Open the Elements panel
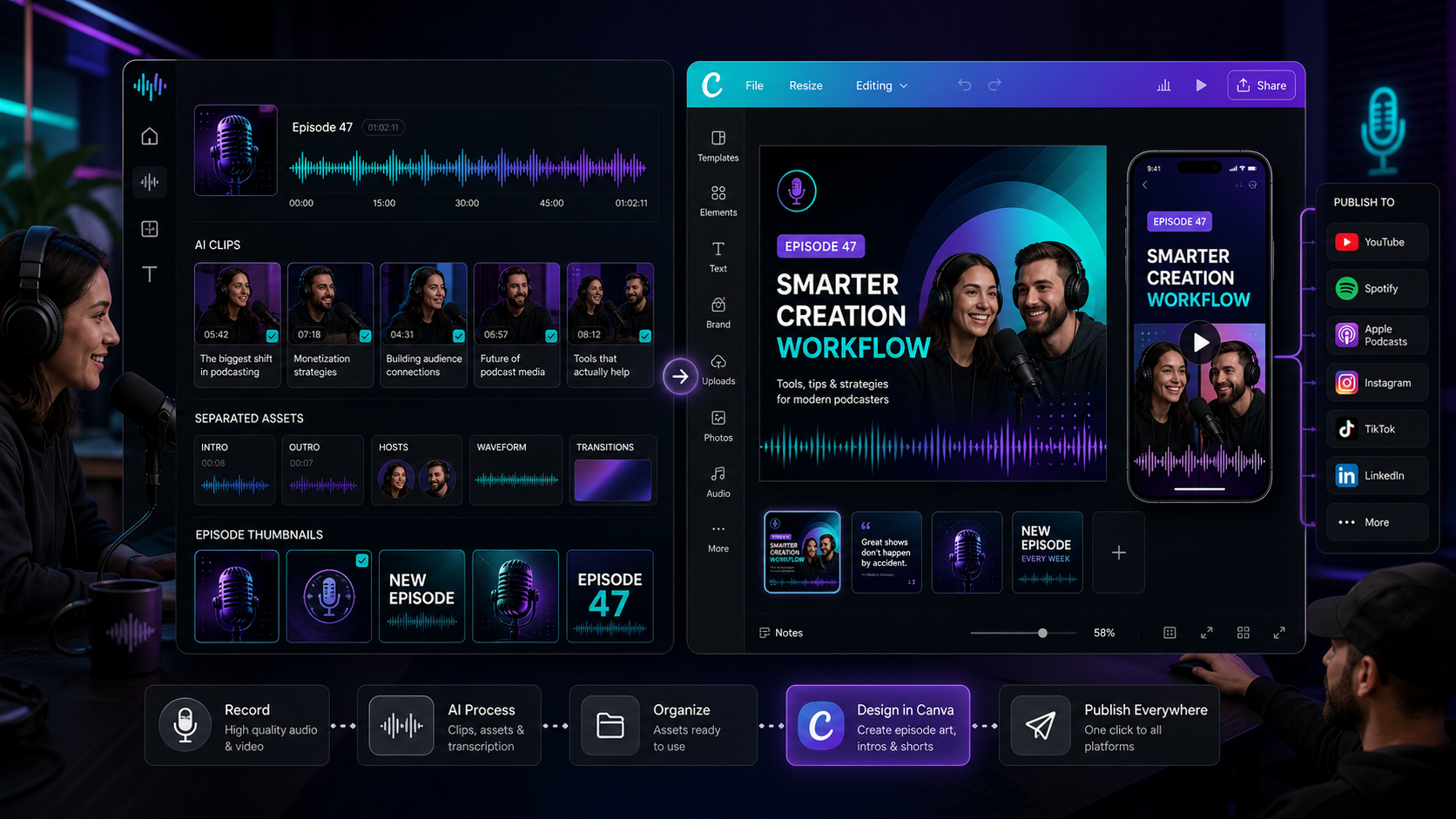 point(718,201)
